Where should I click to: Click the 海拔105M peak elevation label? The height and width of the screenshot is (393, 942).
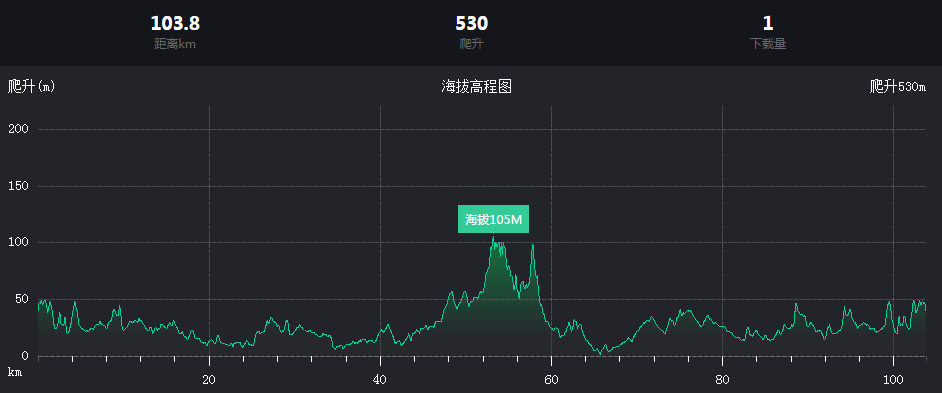pyautogui.click(x=493, y=219)
